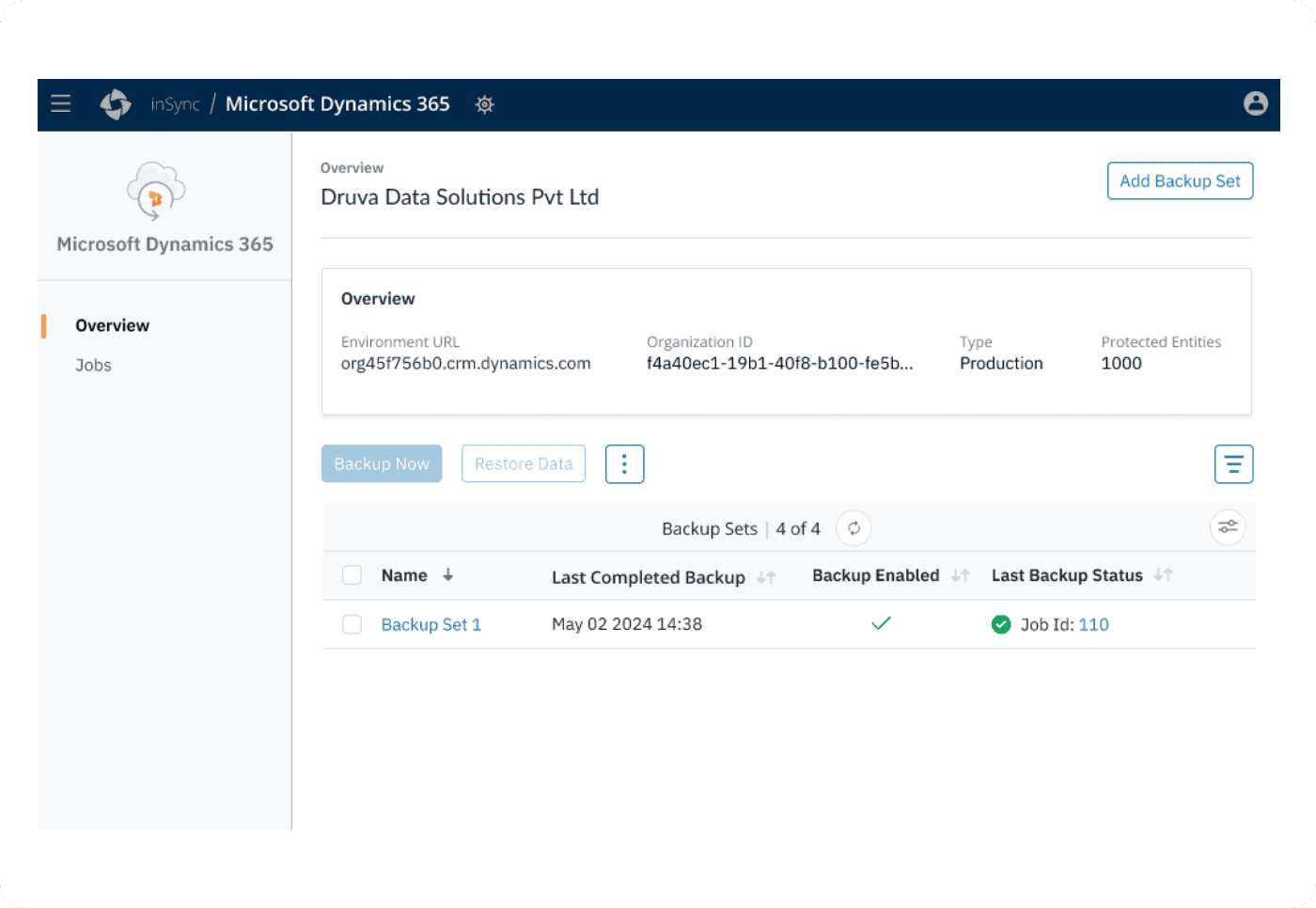This screenshot has height=908, width=1316.
Task: Click the green success status icon
Action: (1001, 625)
